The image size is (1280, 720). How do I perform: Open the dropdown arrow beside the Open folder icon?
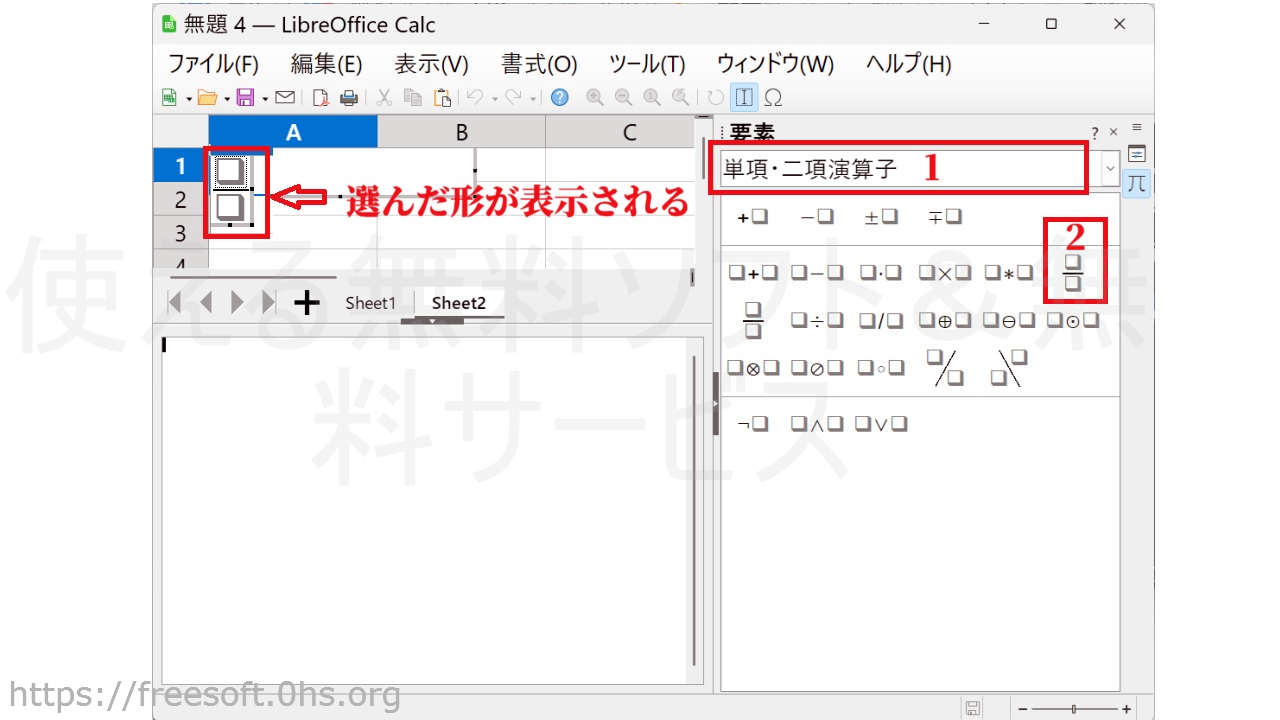pyautogui.click(x=227, y=98)
